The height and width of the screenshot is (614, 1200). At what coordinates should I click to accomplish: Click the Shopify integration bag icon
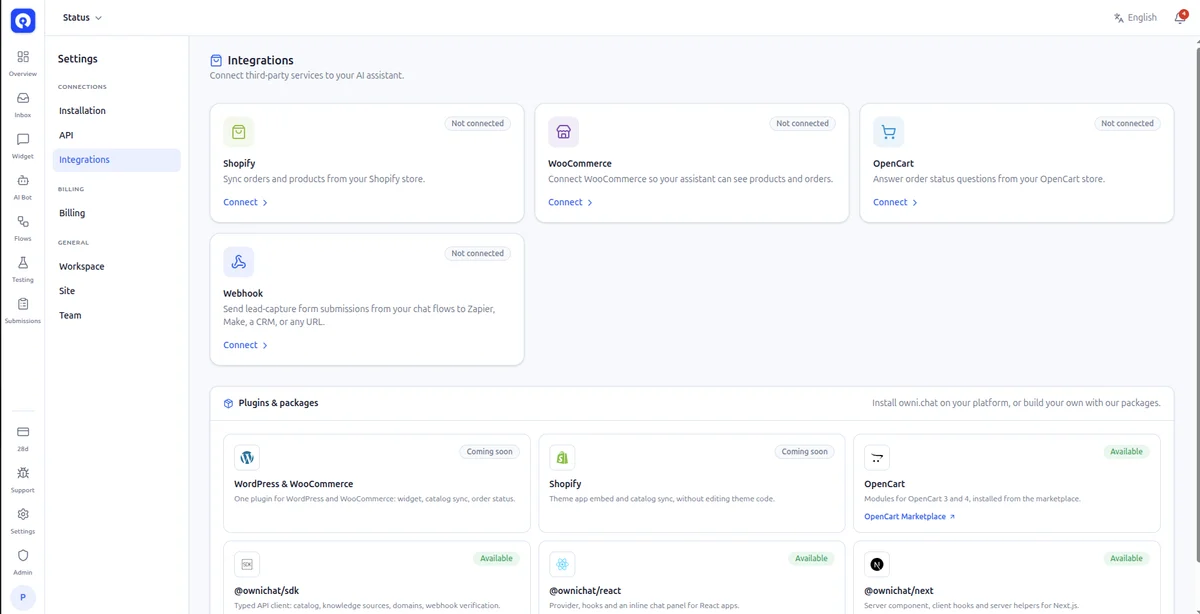pos(239,132)
